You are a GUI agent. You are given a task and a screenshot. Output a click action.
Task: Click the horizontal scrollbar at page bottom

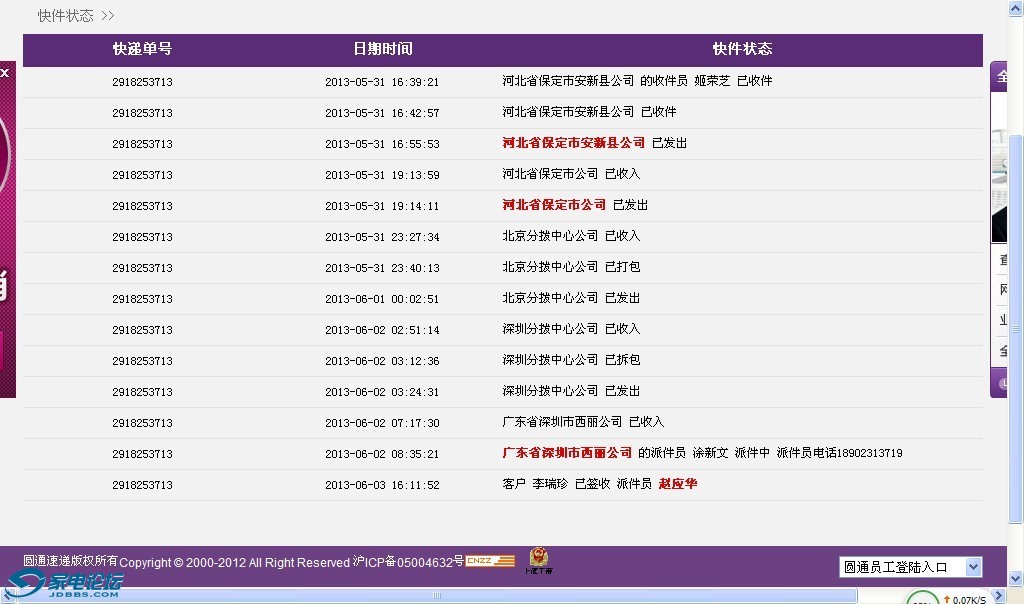[x=437, y=596]
